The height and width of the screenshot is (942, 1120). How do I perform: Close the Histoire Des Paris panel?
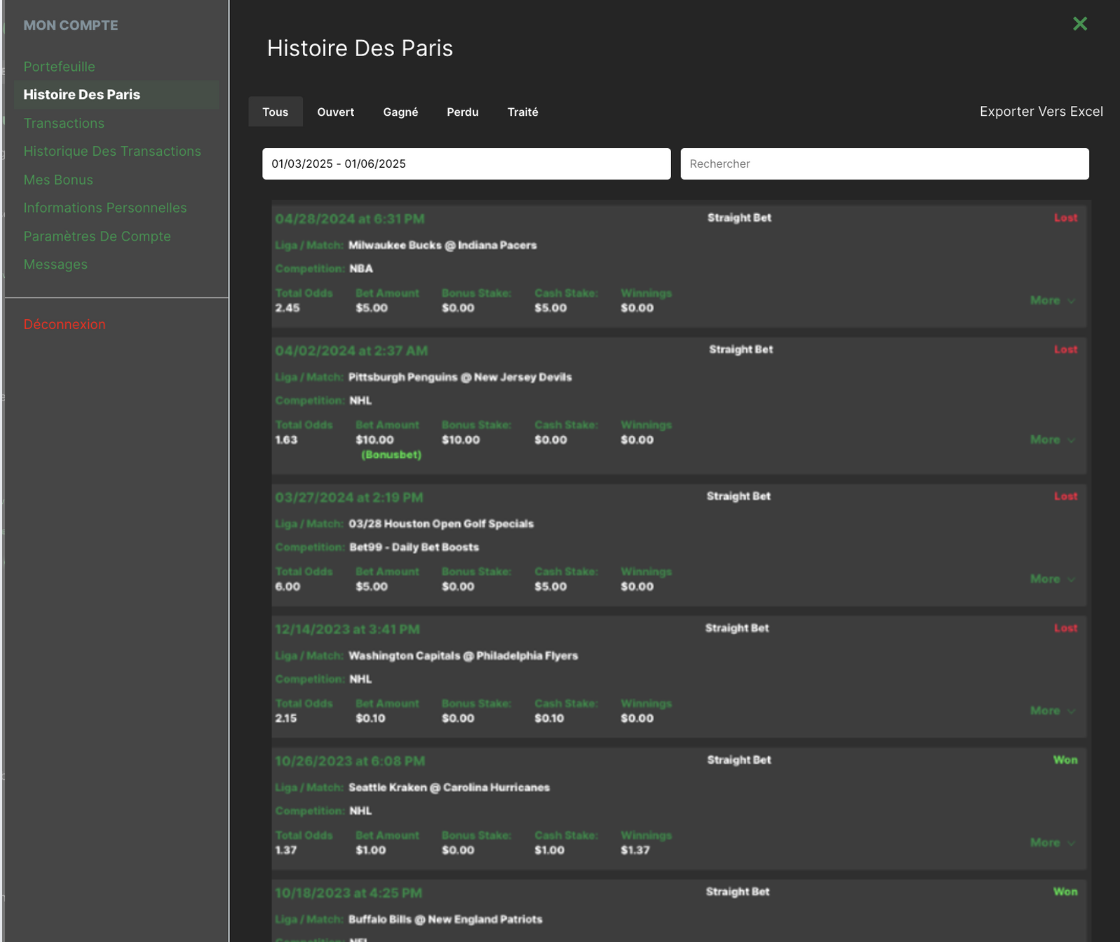coord(1079,24)
